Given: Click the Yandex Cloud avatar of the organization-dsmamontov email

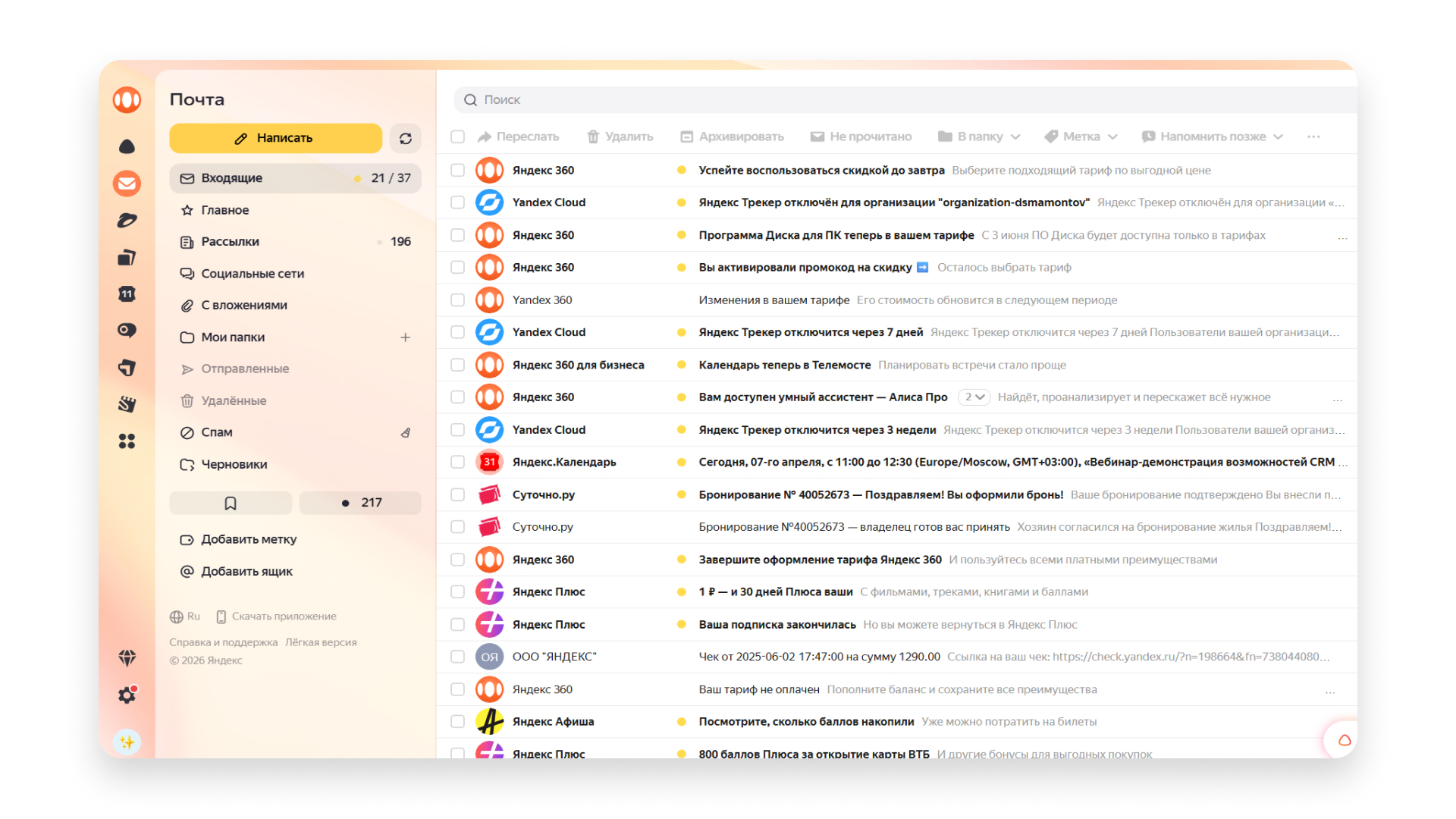Looking at the screenshot, I should tap(489, 202).
